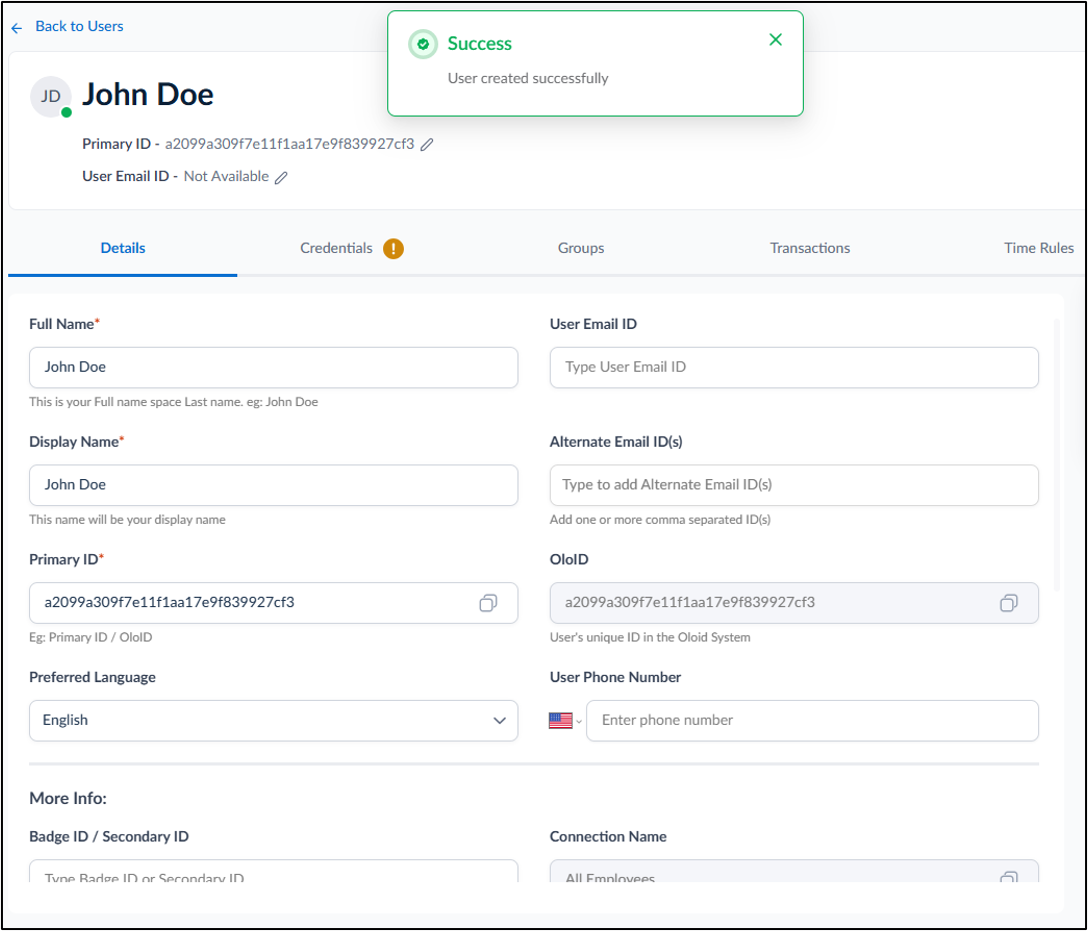Click hint 'Eg: Primary ID / OloID'
The height and width of the screenshot is (931, 1088).
[x=90, y=638]
